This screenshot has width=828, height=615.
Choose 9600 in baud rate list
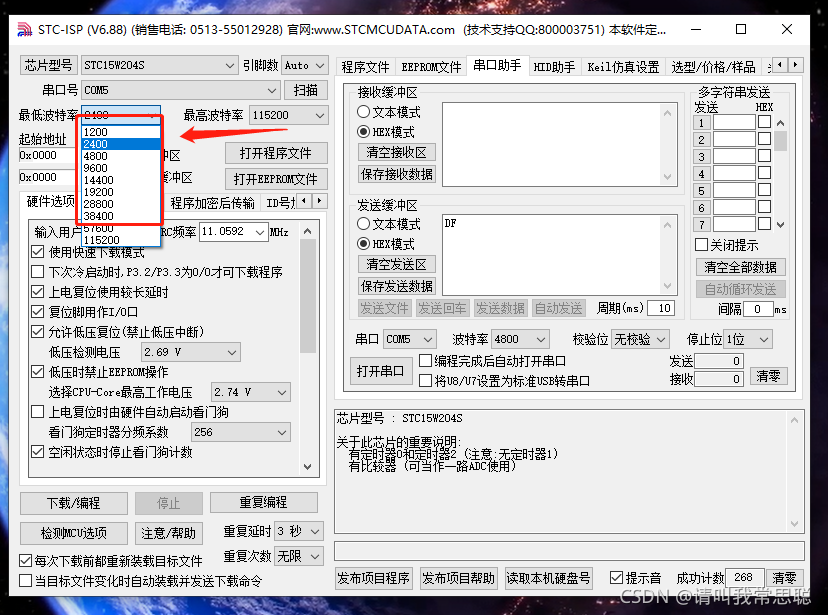[x=121, y=168]
